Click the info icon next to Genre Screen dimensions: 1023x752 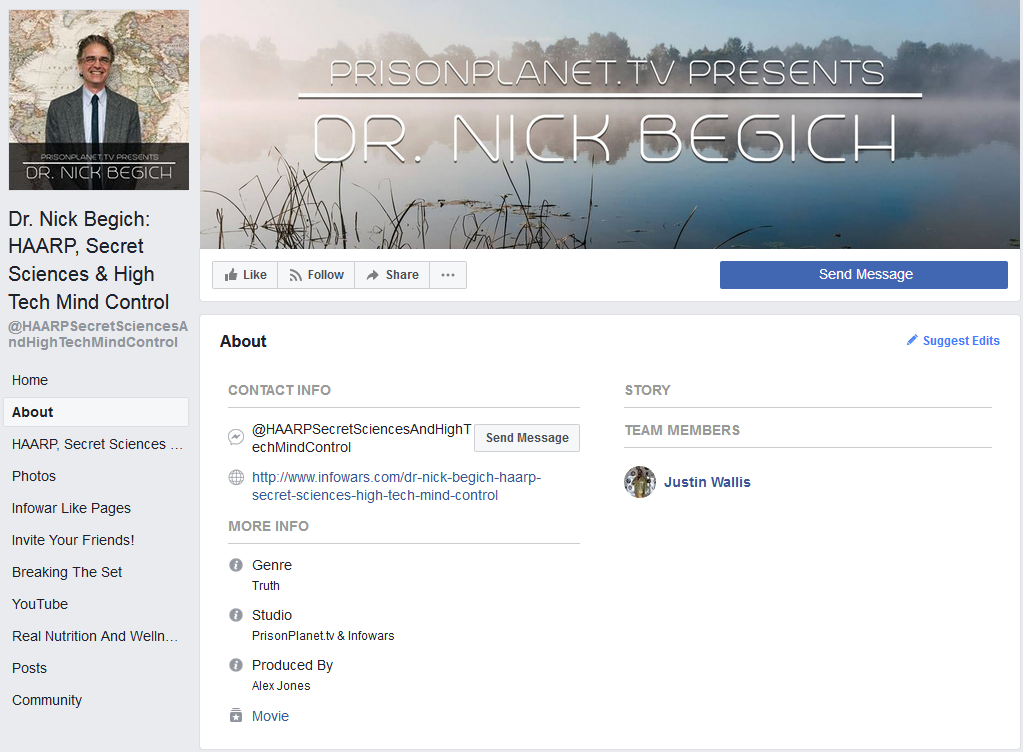(x=236, y=565)
